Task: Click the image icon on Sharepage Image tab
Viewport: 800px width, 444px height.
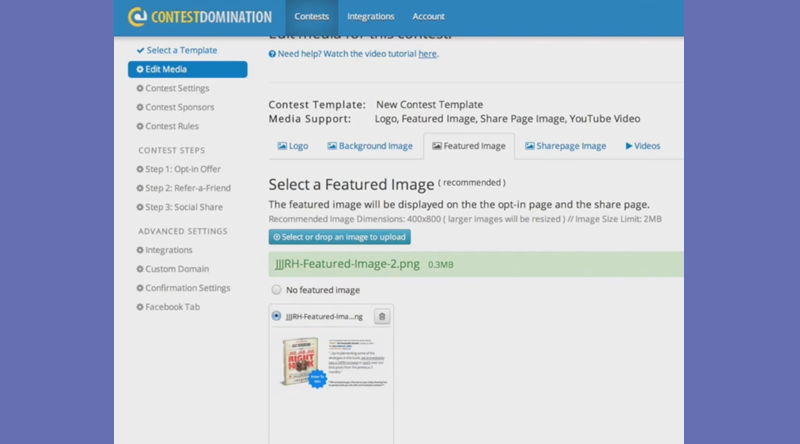Action: point(530,146)
